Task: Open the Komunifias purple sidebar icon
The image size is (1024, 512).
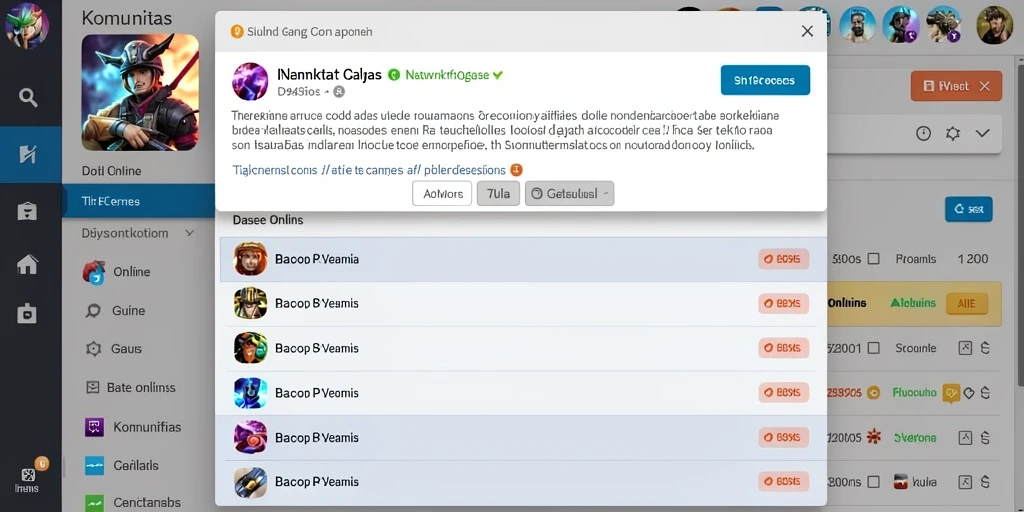Action: 95,427
